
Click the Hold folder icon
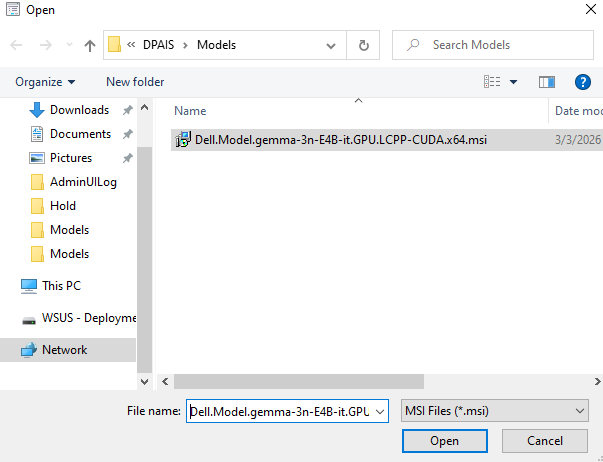[37, 206]
